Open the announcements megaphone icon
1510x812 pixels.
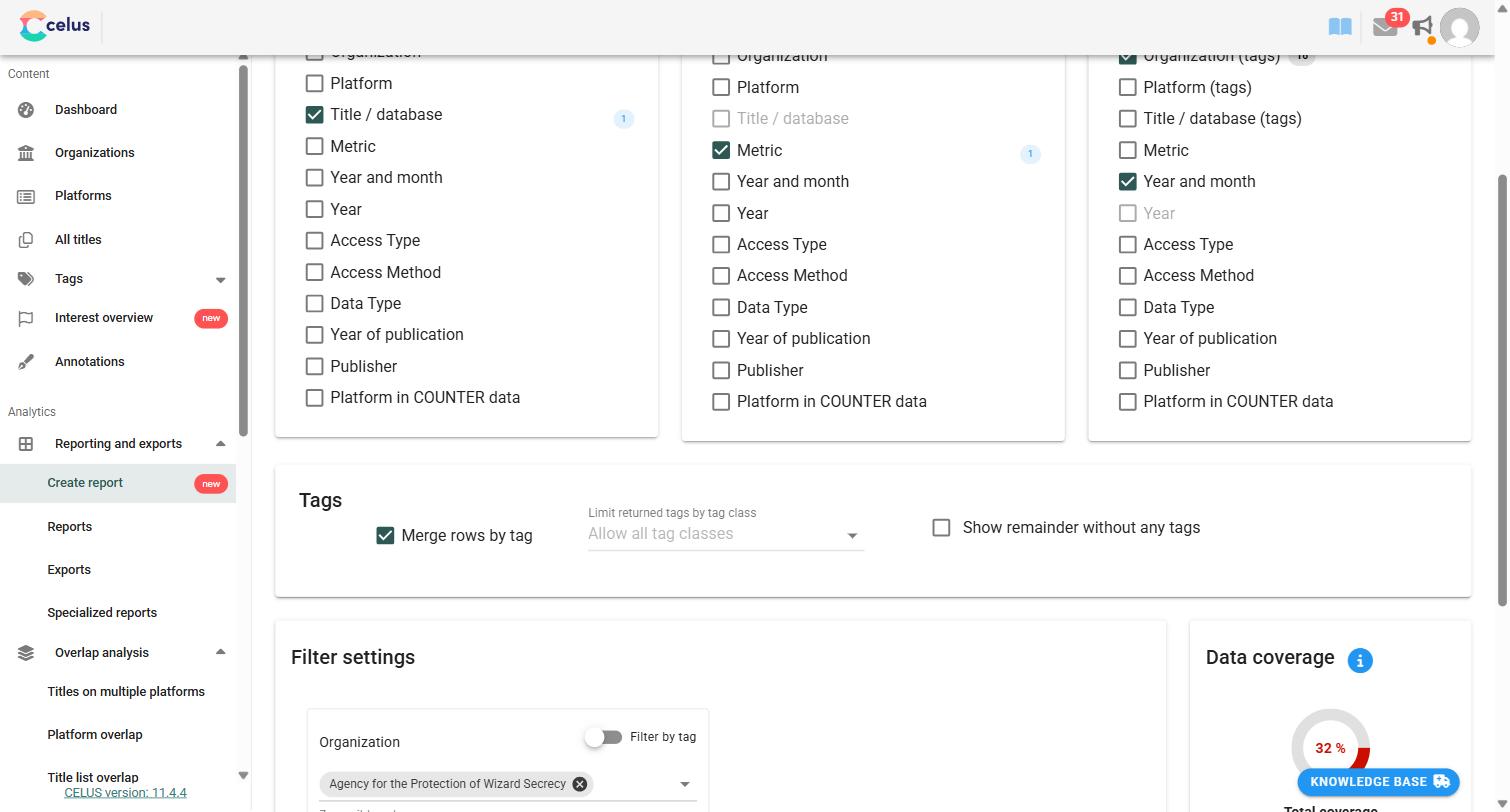coord(1422,27)
